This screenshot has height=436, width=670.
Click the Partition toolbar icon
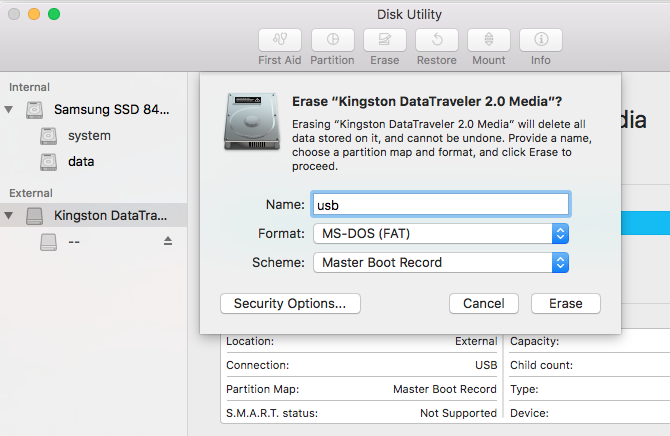tap(332, 40)
